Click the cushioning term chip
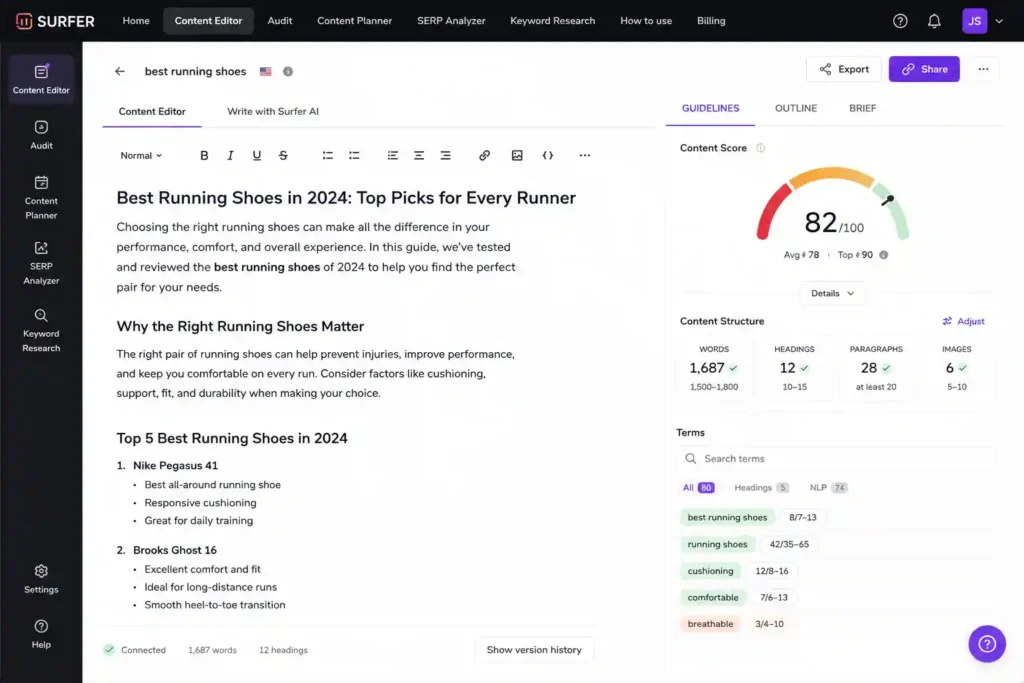This screenshot has width=1024, height=683. pyautogui.click(x=710, y=571)
